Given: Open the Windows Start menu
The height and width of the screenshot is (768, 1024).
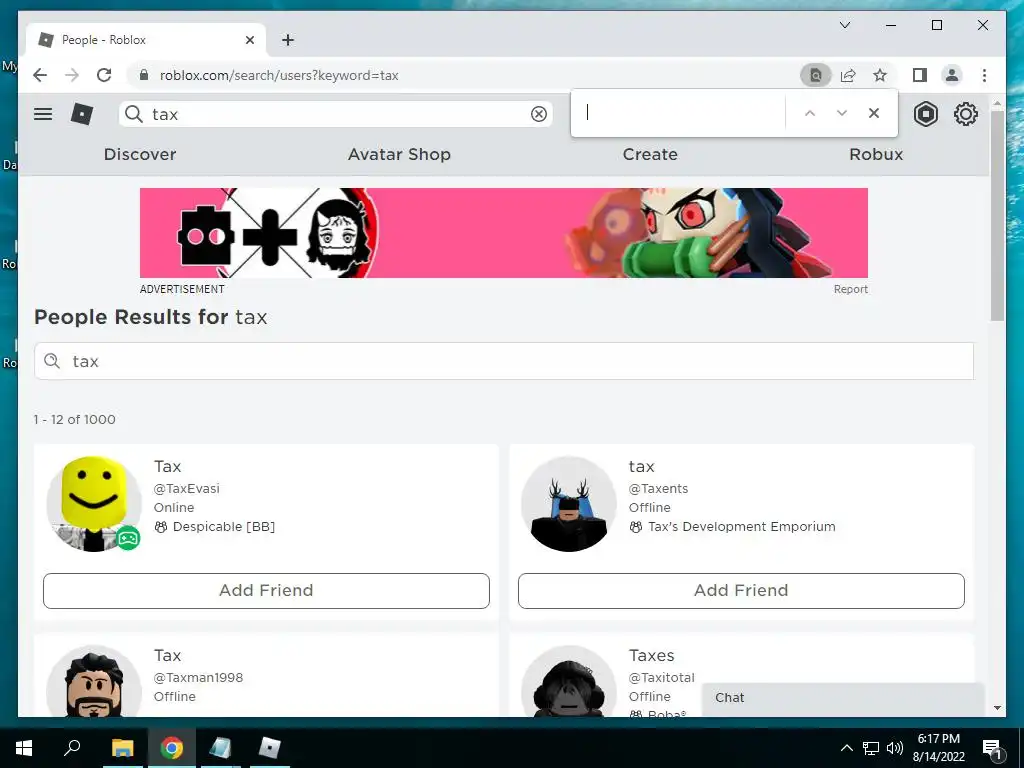Looking at the screenshot, I should click(24, 748).
